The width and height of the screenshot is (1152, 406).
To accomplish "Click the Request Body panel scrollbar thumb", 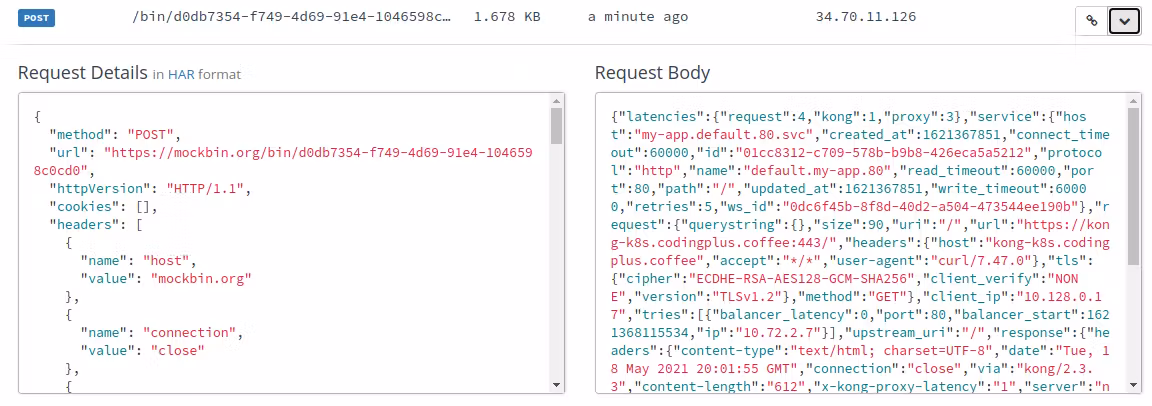I will 1133,185.
